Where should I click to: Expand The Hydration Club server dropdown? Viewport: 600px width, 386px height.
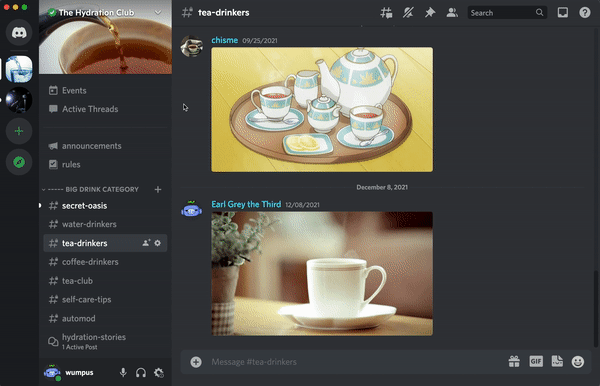coord(158,12)
